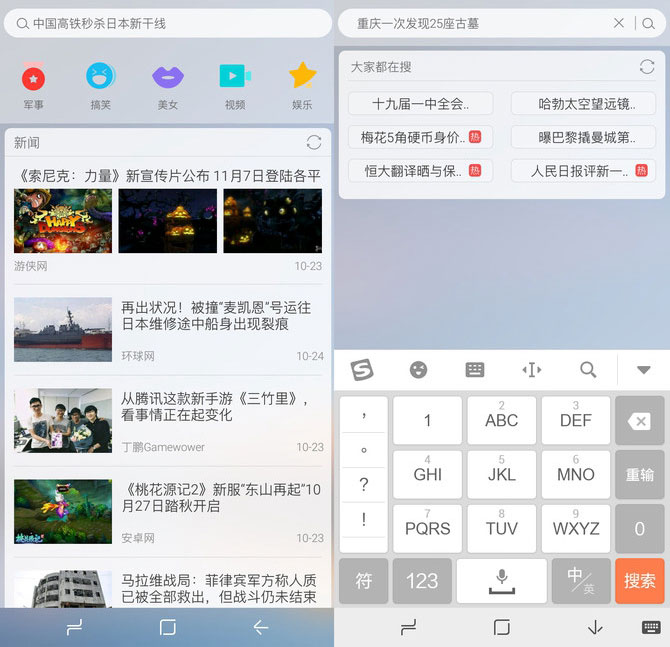Viewport: 670px width, 647px height.
Task: Open the 视频 video category icon
Action: click(235, 76)
